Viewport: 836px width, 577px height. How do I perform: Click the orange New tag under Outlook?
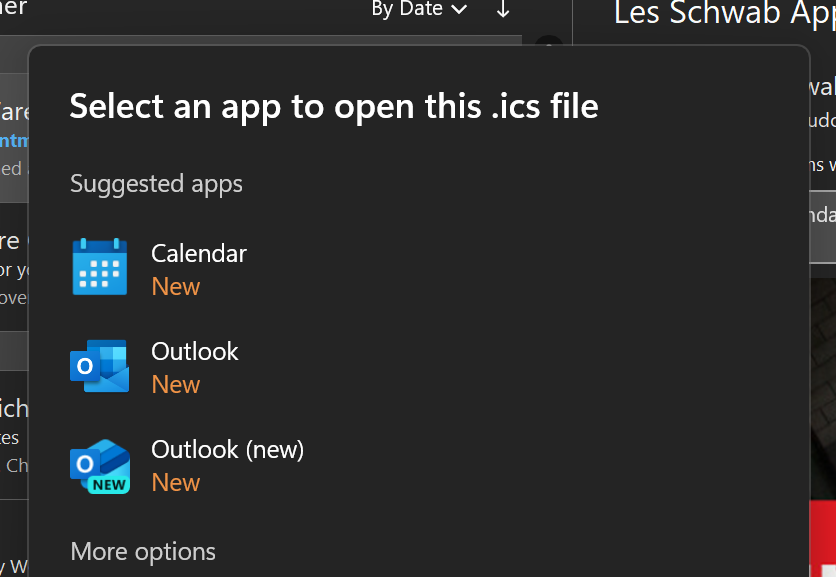176,385
